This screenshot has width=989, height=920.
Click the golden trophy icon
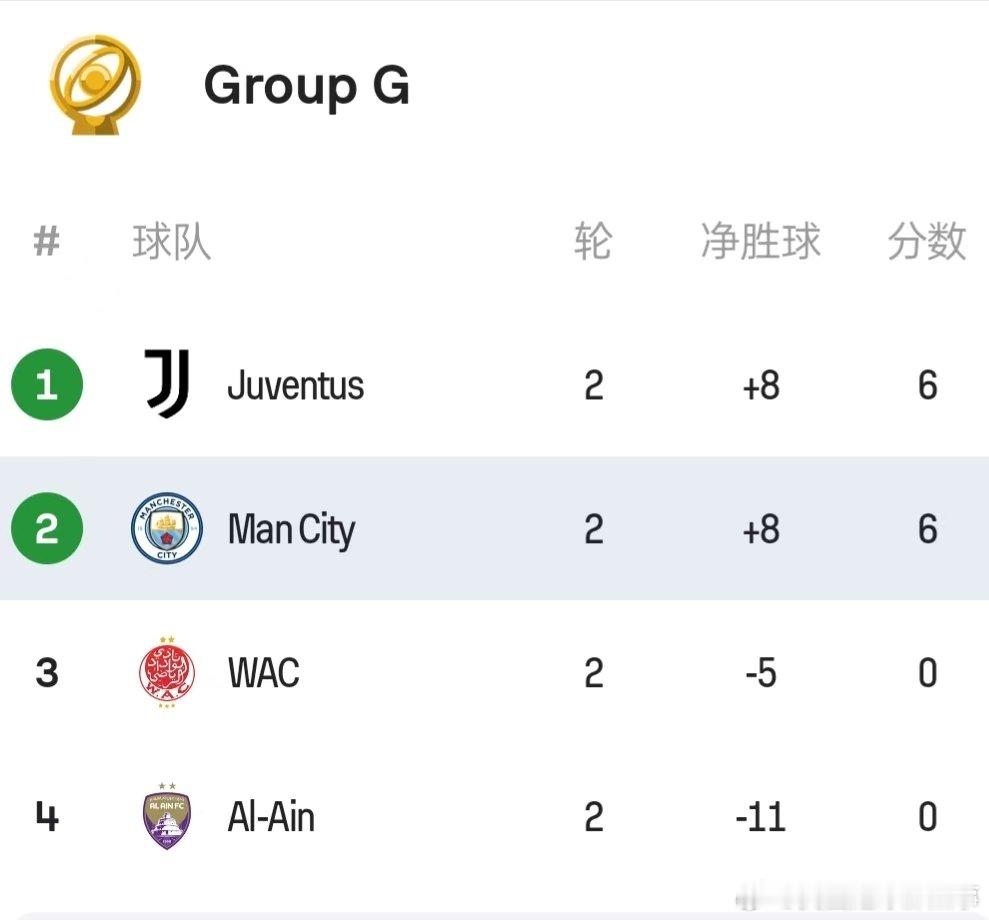95,84
